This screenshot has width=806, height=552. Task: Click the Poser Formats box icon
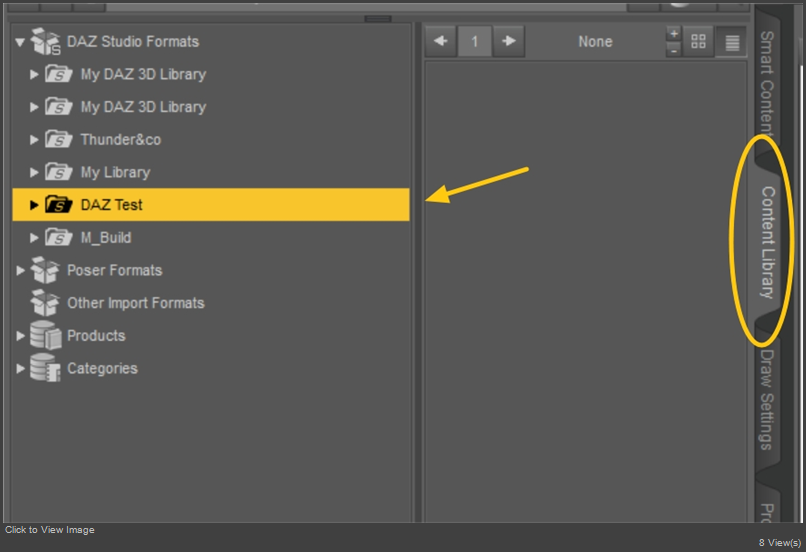point(45,270)
